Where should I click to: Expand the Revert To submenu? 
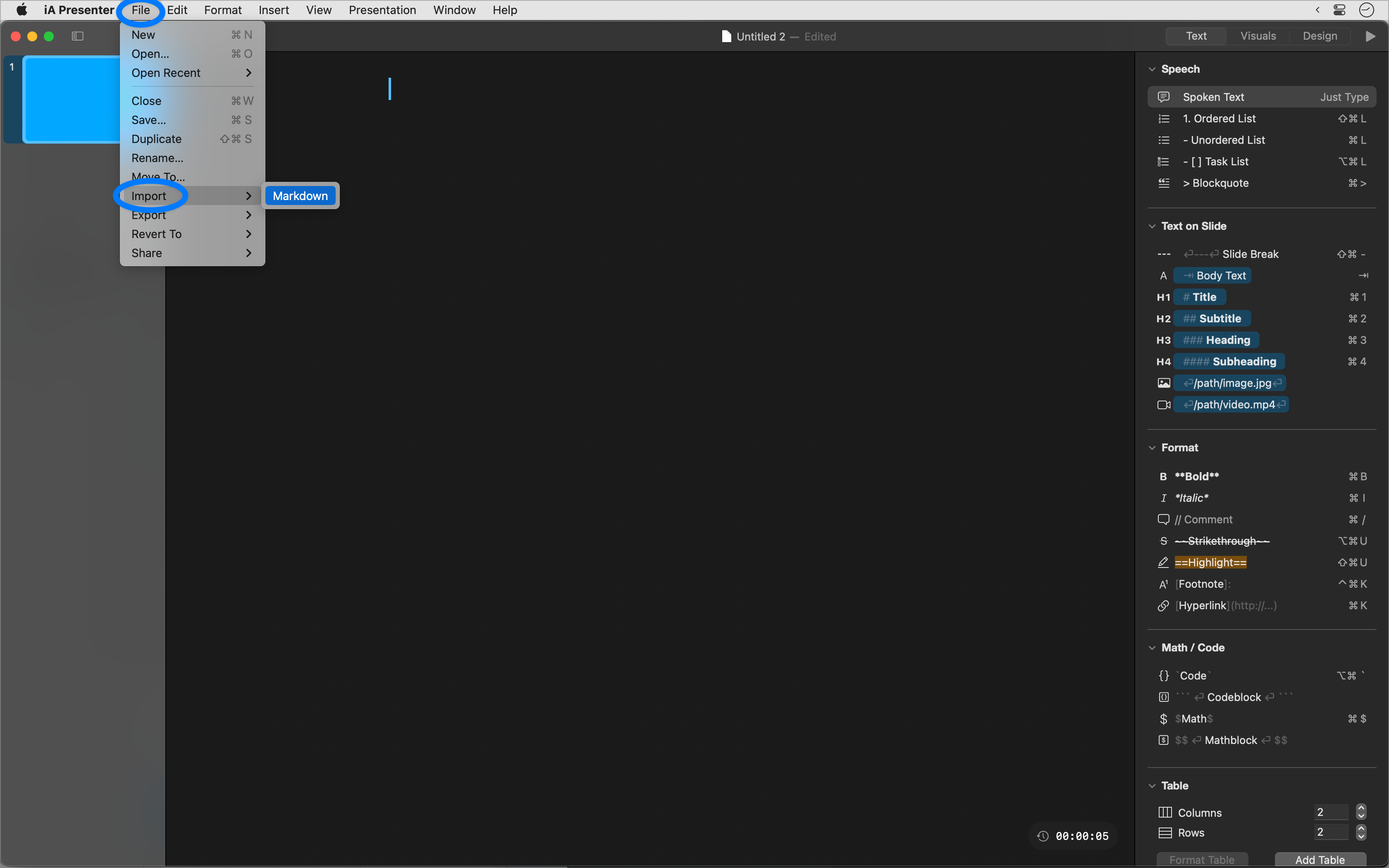coord(192,234)
